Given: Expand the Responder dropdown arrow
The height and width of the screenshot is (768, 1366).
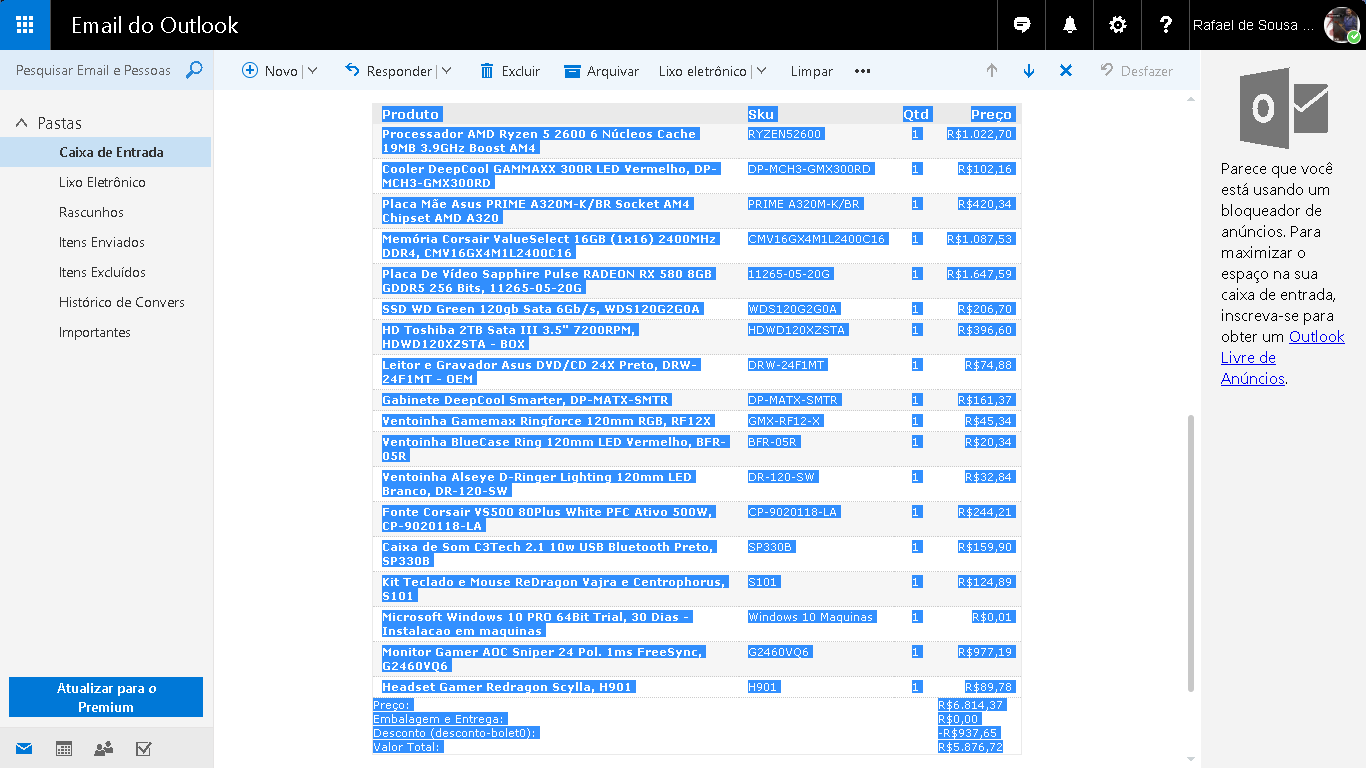Looking at the screenshot, I should (446, 71).
